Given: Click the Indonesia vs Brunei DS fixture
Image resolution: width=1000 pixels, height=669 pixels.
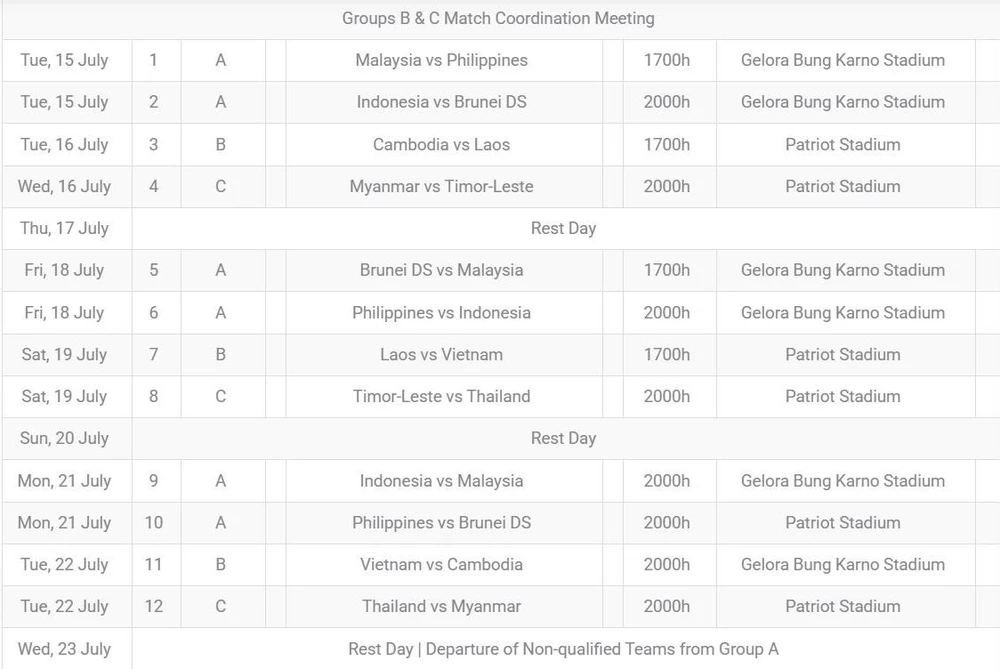Looking at the screenshot, I should [x=441, y=102].
